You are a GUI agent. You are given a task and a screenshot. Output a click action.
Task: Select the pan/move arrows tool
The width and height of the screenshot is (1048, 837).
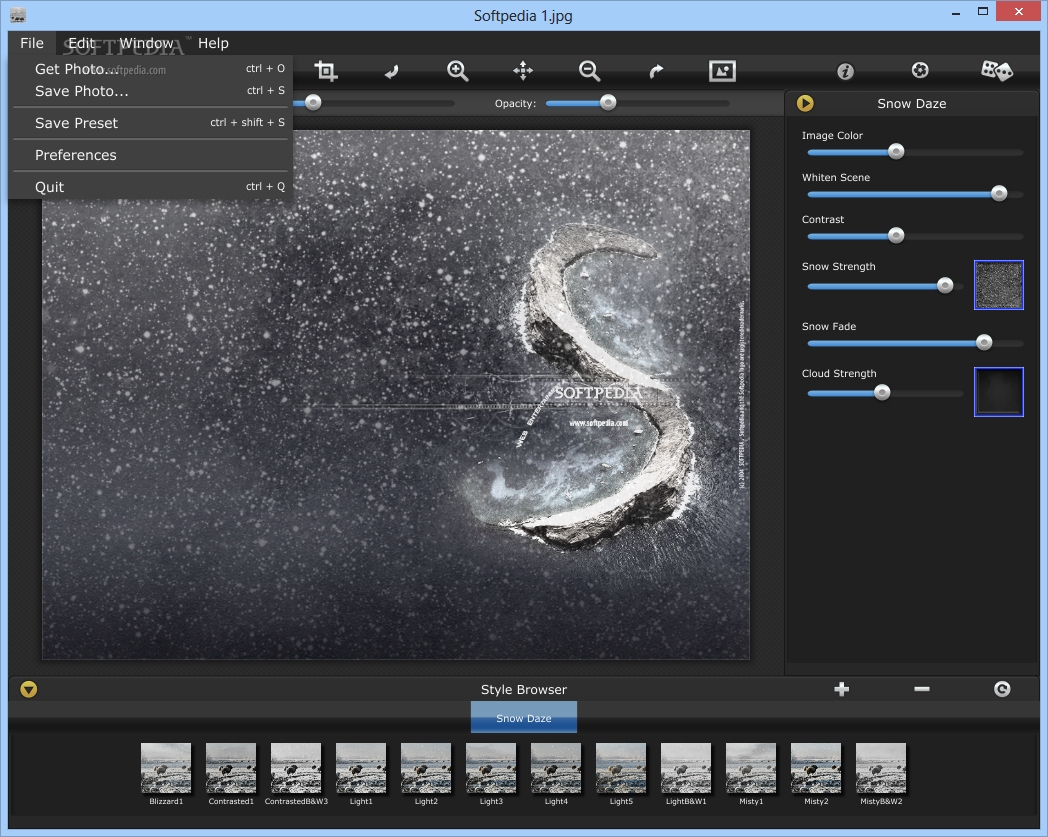click(x=523, y=71)
